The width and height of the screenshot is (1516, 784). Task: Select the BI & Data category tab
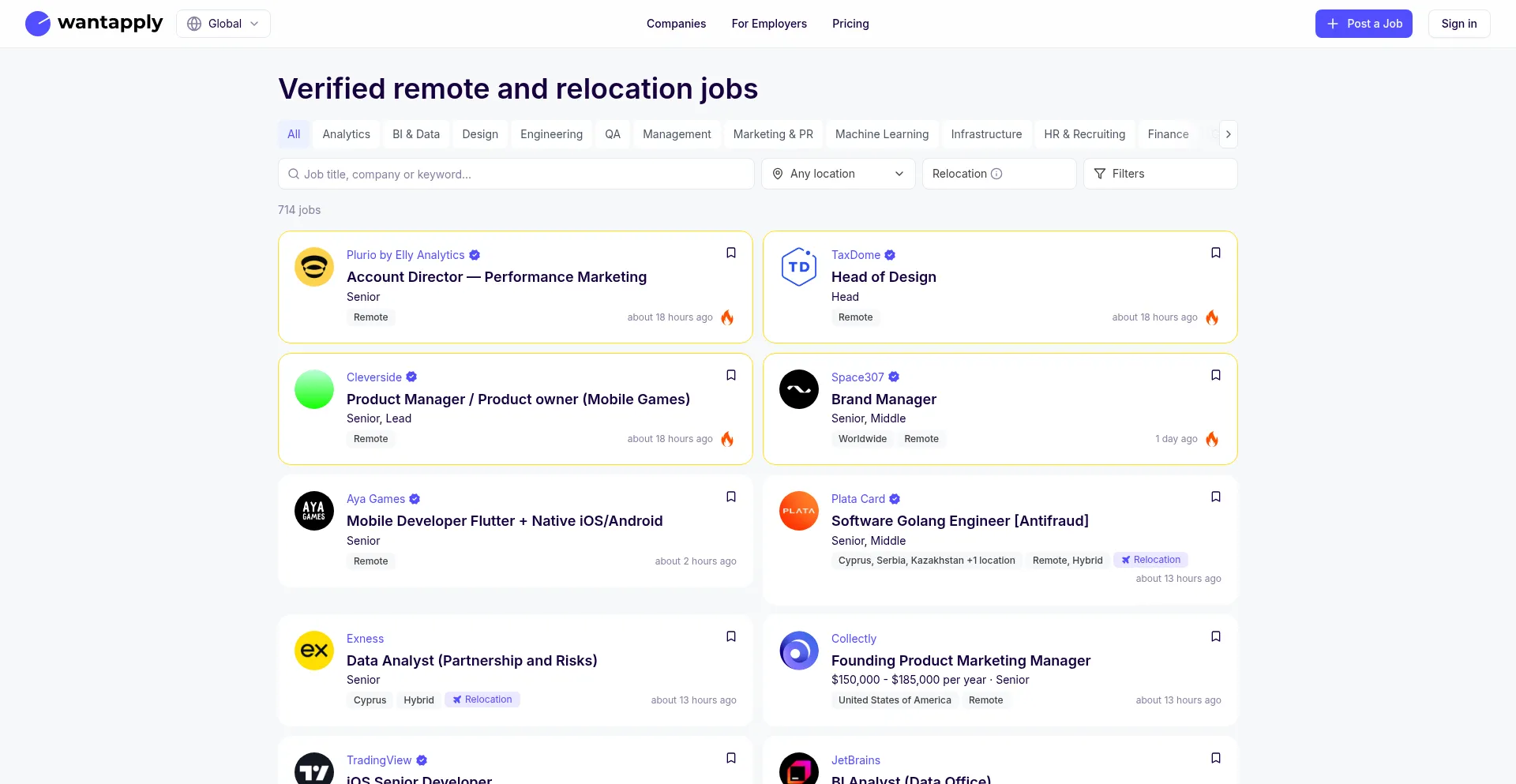pyautogui.click(x=416, y=134)
